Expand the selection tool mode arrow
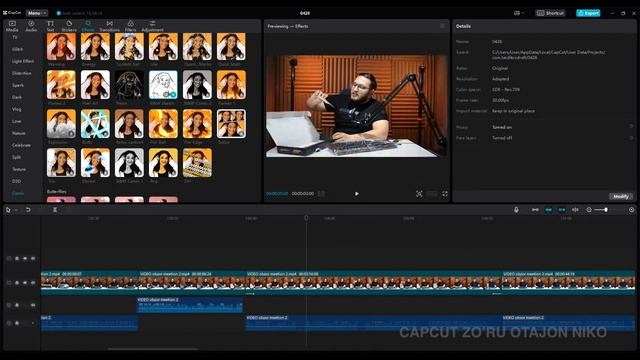This screenshot has width=640, height=360. (x=16, y=210)
